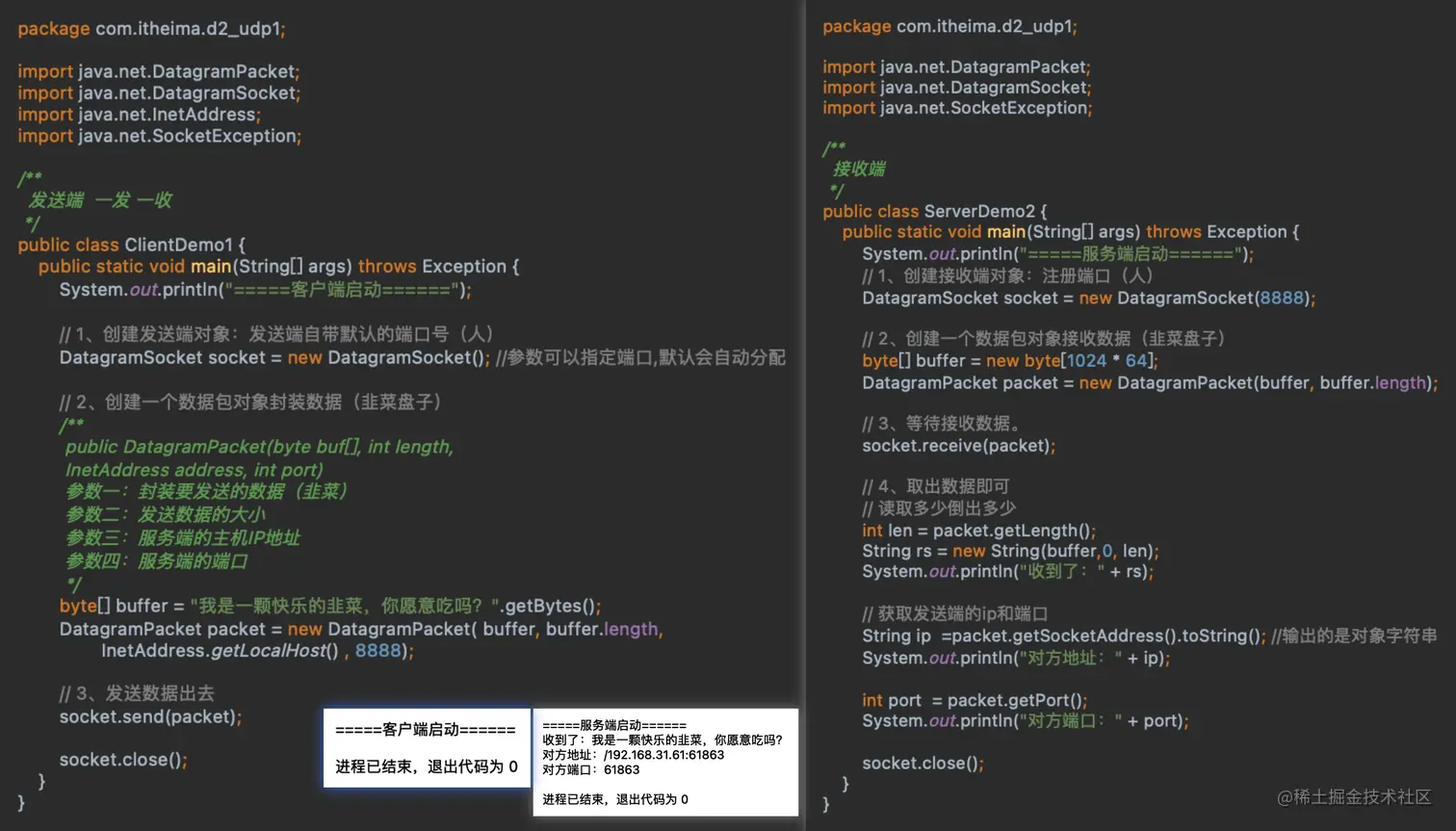The height and width of the screenshot is (831, 1456).
Task: Click "import java.net.InetAddress;" in the client code
Action: point(139,115)
